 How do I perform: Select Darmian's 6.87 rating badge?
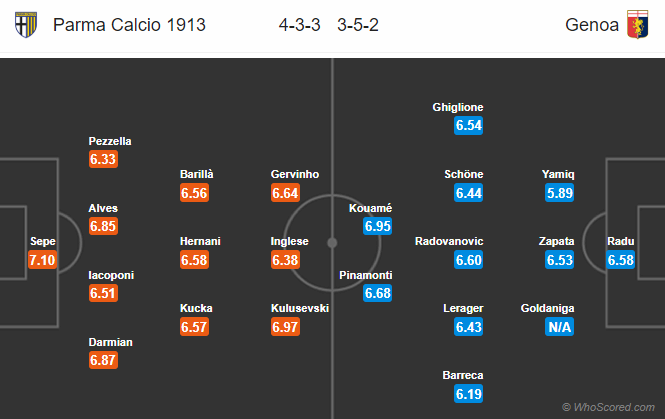point(103,360)
